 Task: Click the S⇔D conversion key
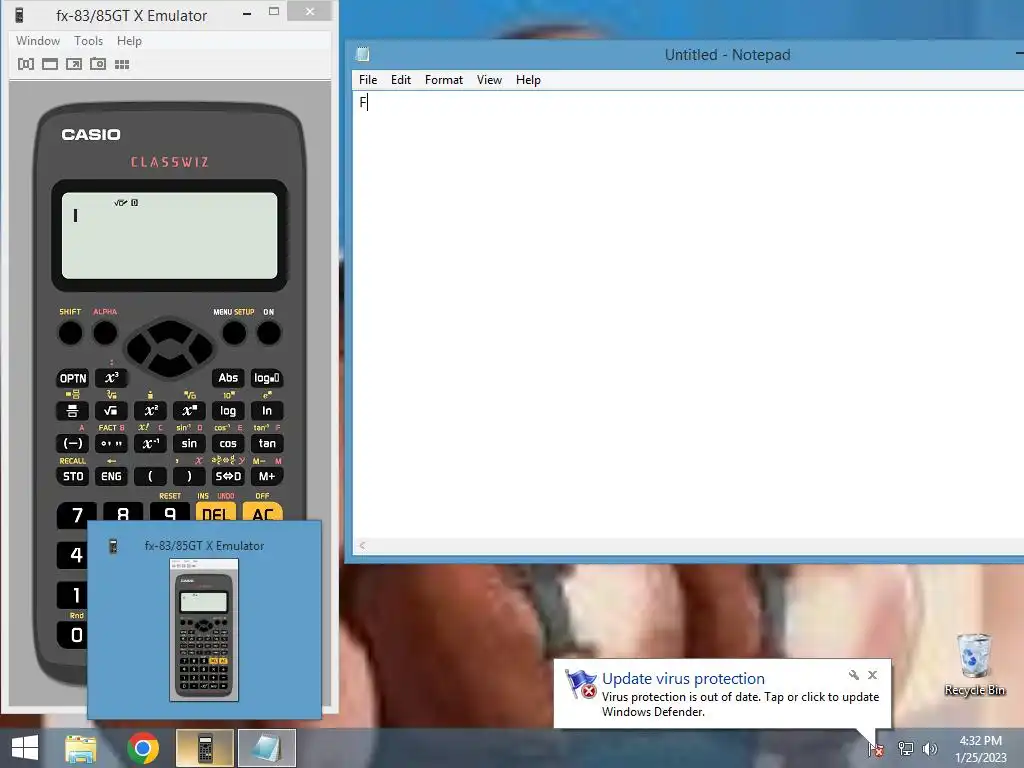228,476
